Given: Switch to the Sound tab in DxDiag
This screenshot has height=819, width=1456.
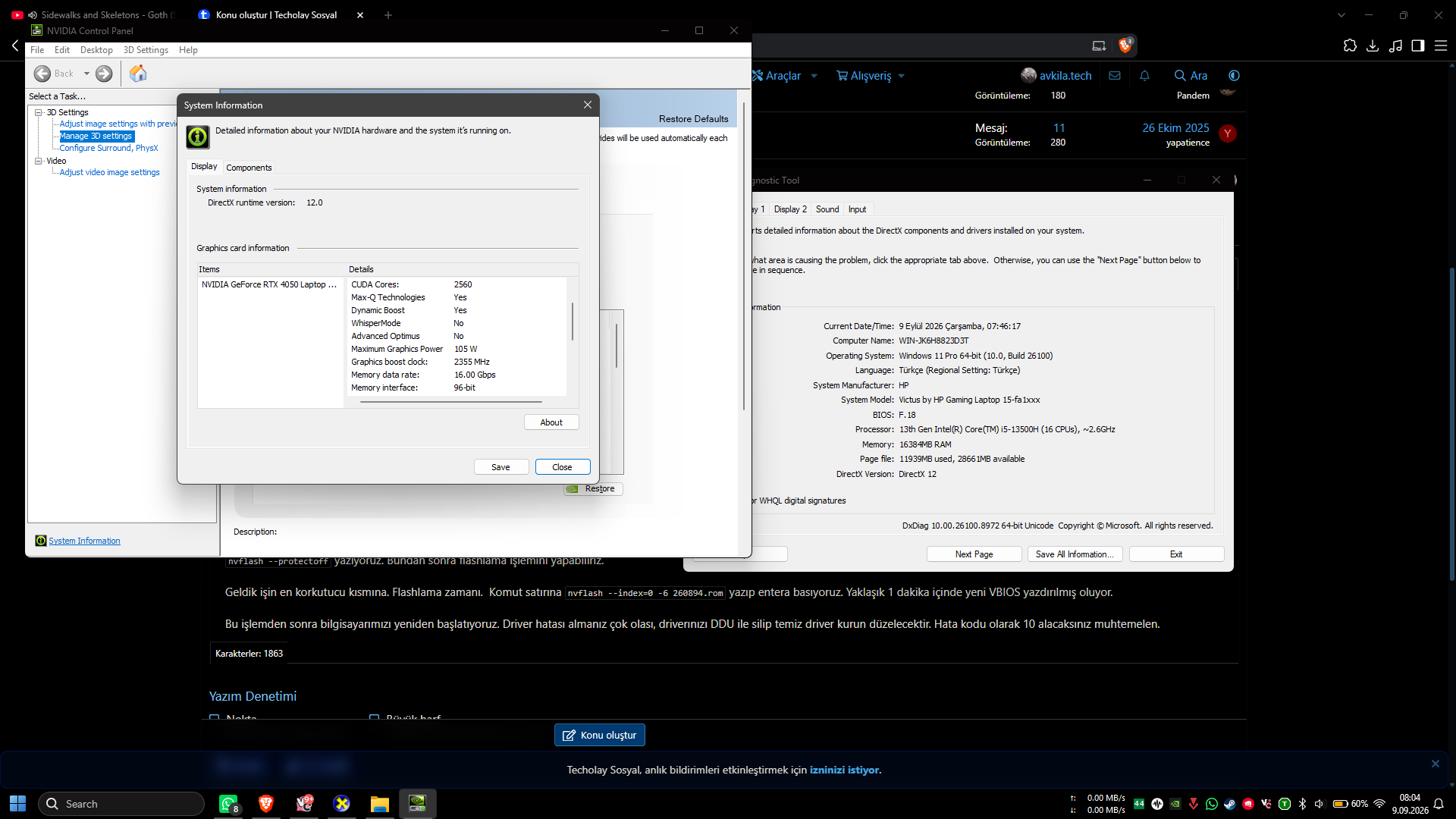Looking at the screenshot, I should pos(827,209).
